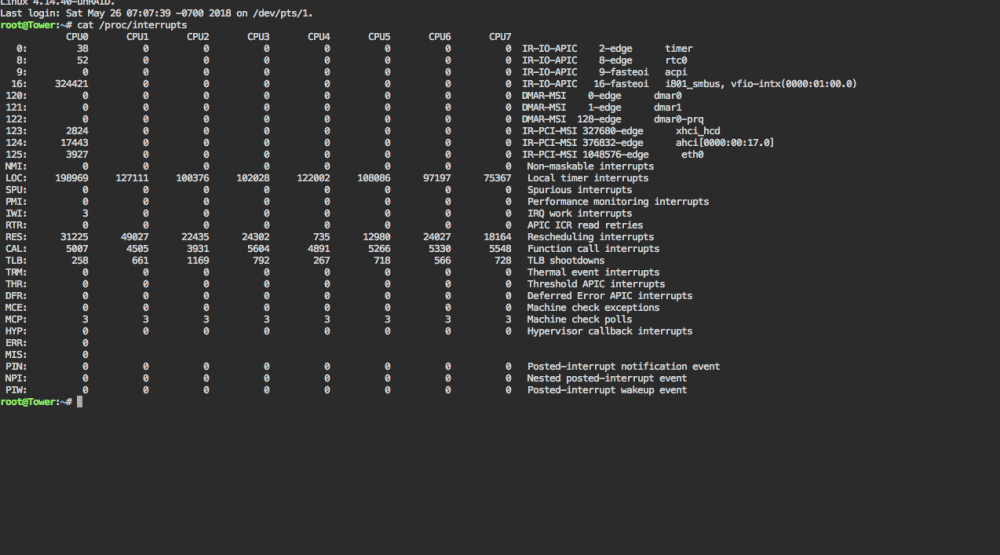The image size is (1000, 555).
Task: Click 'Function call interrupts' description
Action: click(593, 249)
